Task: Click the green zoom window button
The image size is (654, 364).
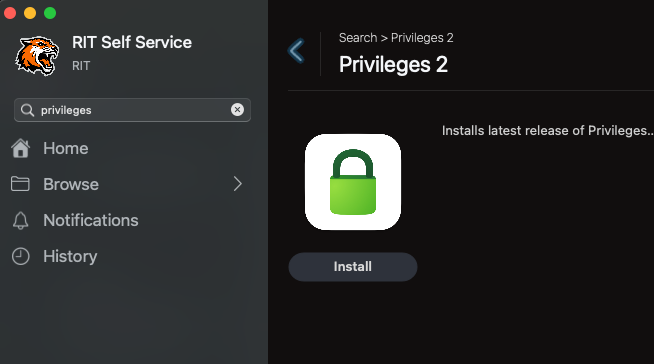Action: [x=50, y=13]
